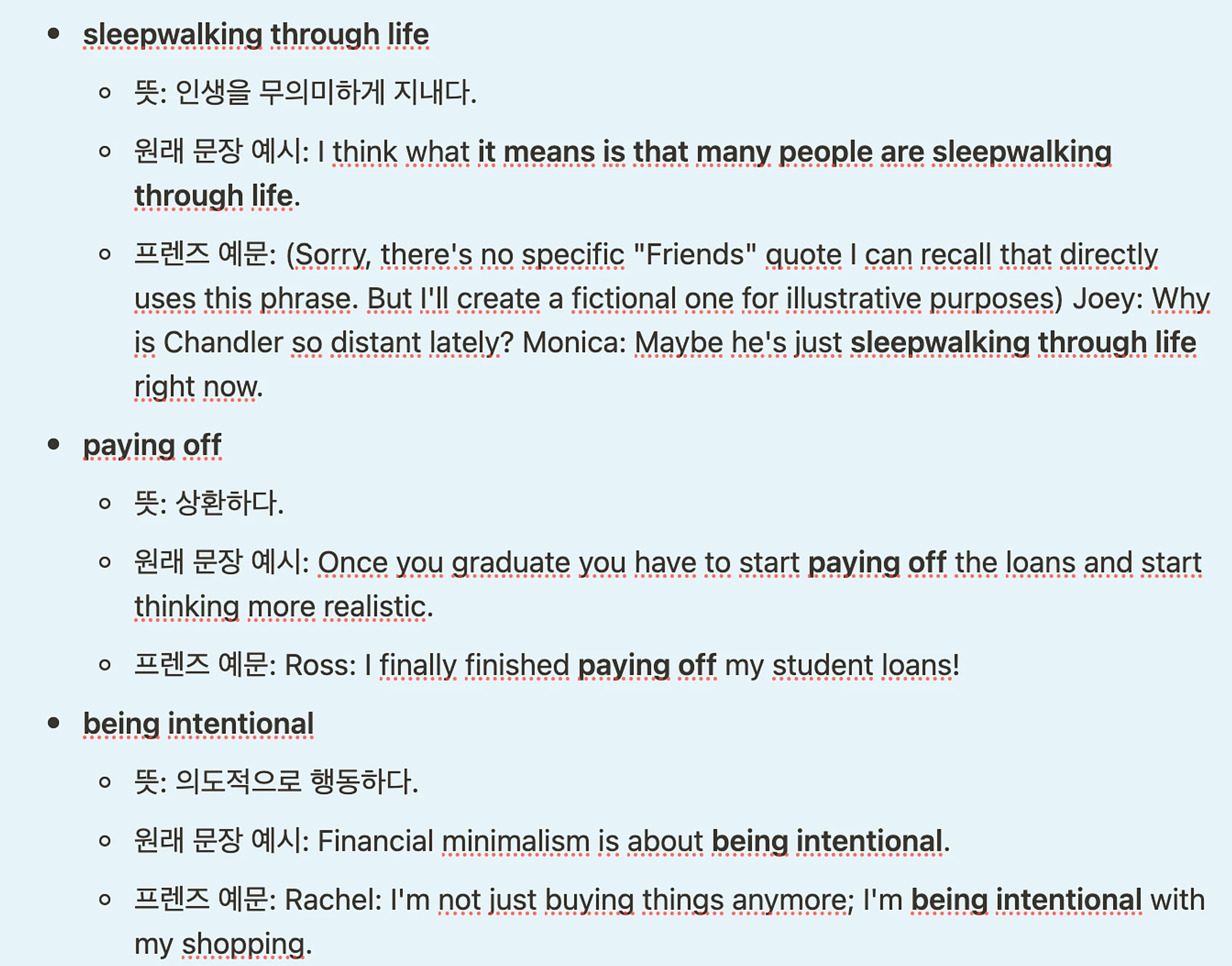Click 'Rachel:' in the last Friends example

pos(333,900)
